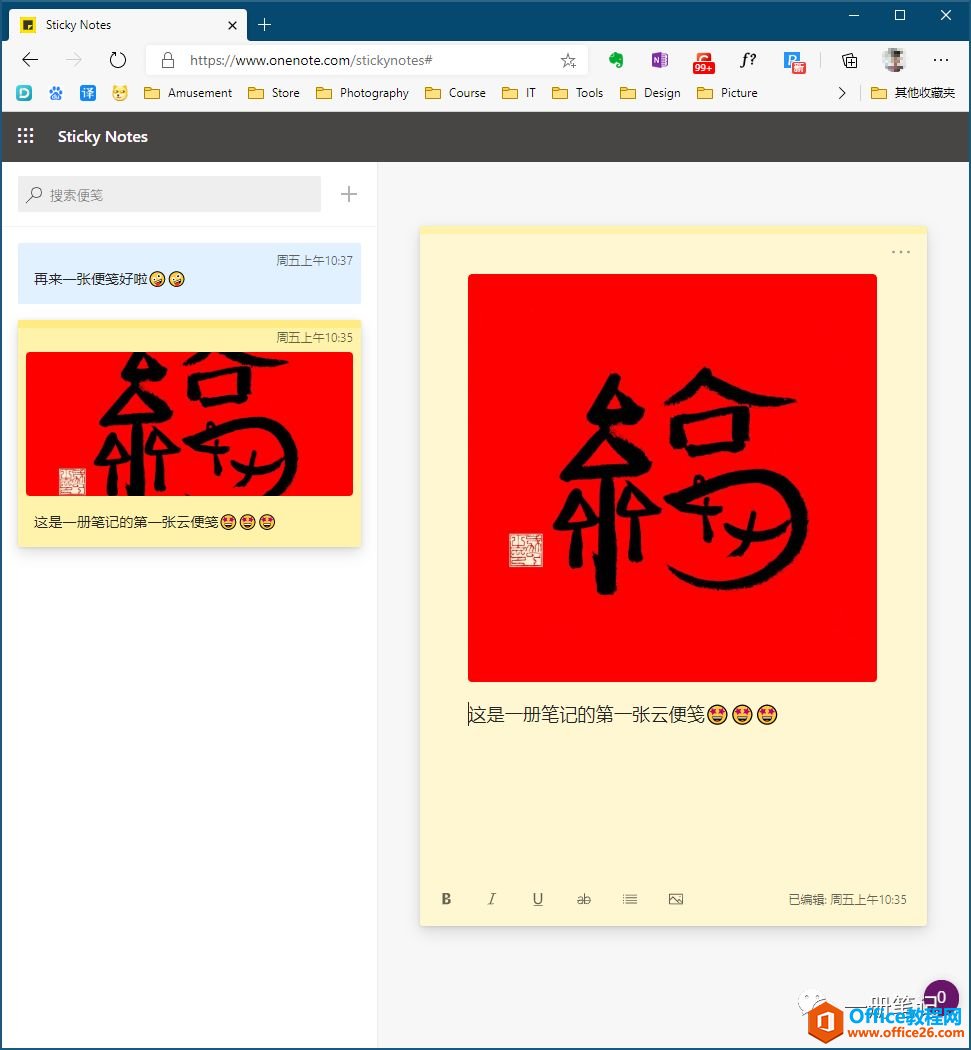Select the blue note 再来一张便笺好啦

point(190,273)
